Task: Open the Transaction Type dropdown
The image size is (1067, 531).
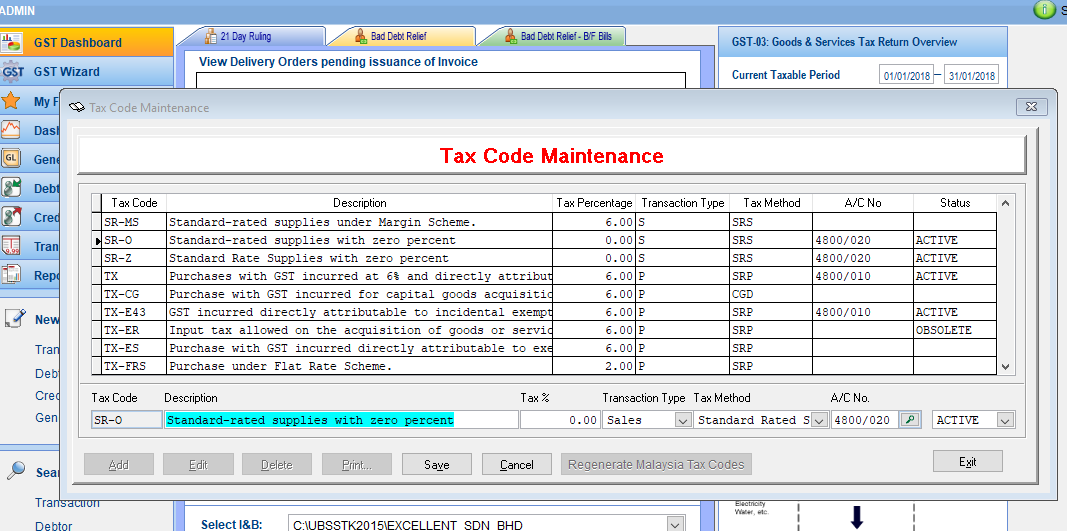Action: [x=683, y=421]
